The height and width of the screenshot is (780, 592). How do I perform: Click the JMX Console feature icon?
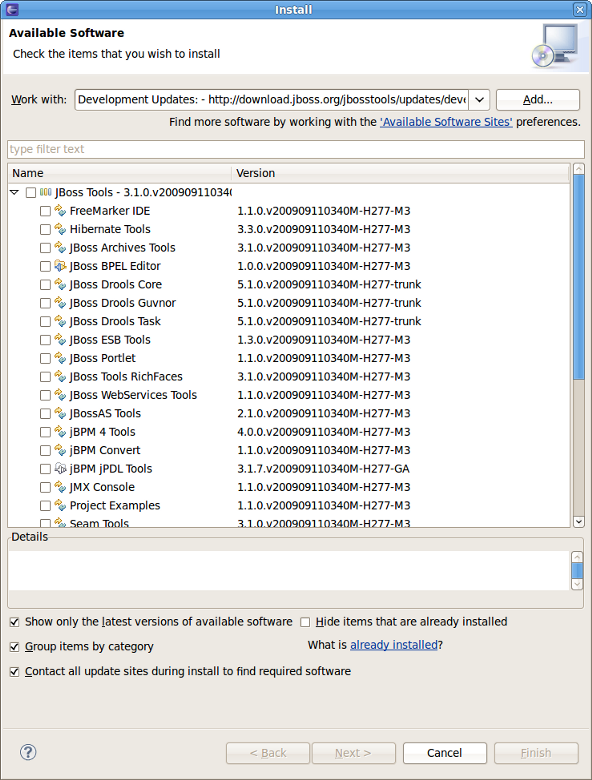tap(60, 487)
